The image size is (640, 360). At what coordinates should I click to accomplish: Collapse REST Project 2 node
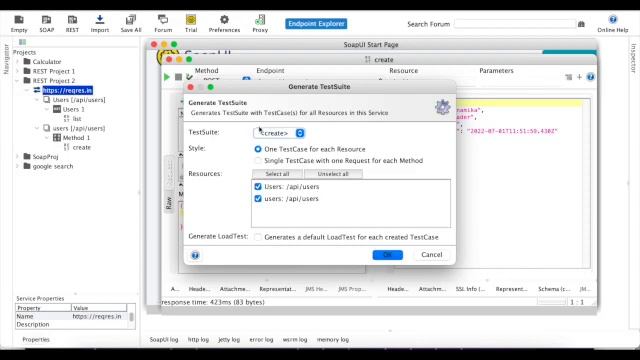pyautogui.click(x=18, y=81)
